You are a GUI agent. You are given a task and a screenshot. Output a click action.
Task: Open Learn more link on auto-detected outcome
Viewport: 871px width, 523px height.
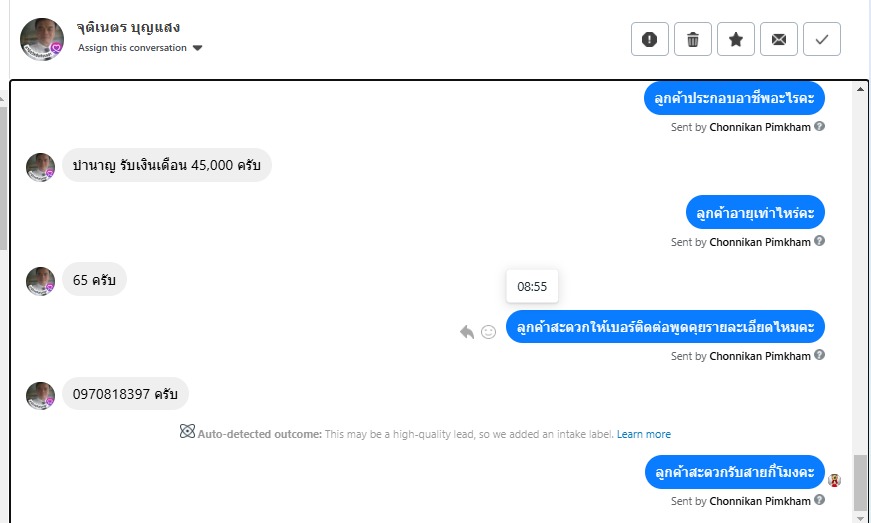tap(643, 434)
